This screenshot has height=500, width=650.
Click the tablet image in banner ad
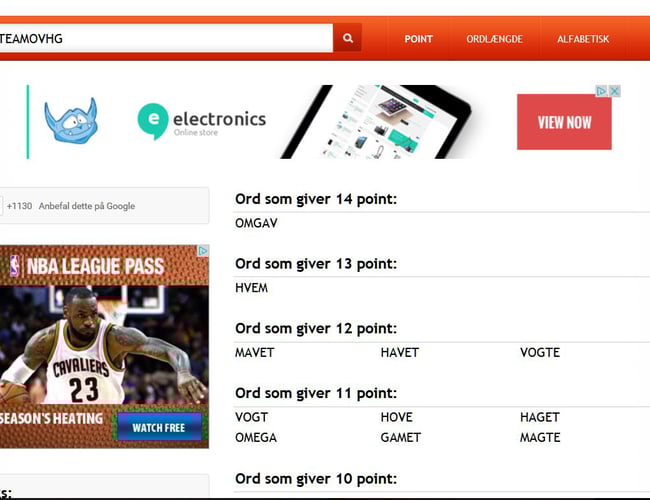point(375,121)
